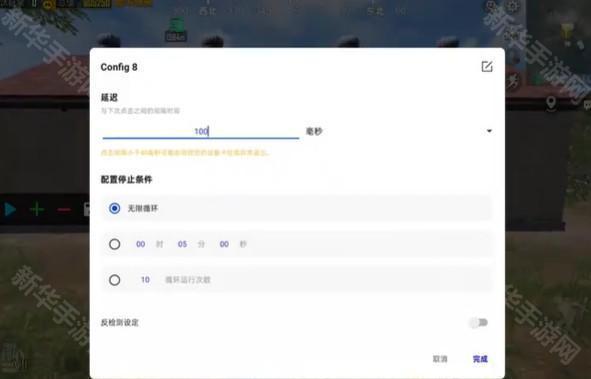The image size is (591, 379).
Task: Edit the loop count field showing 10
Action: coord(145,280)
